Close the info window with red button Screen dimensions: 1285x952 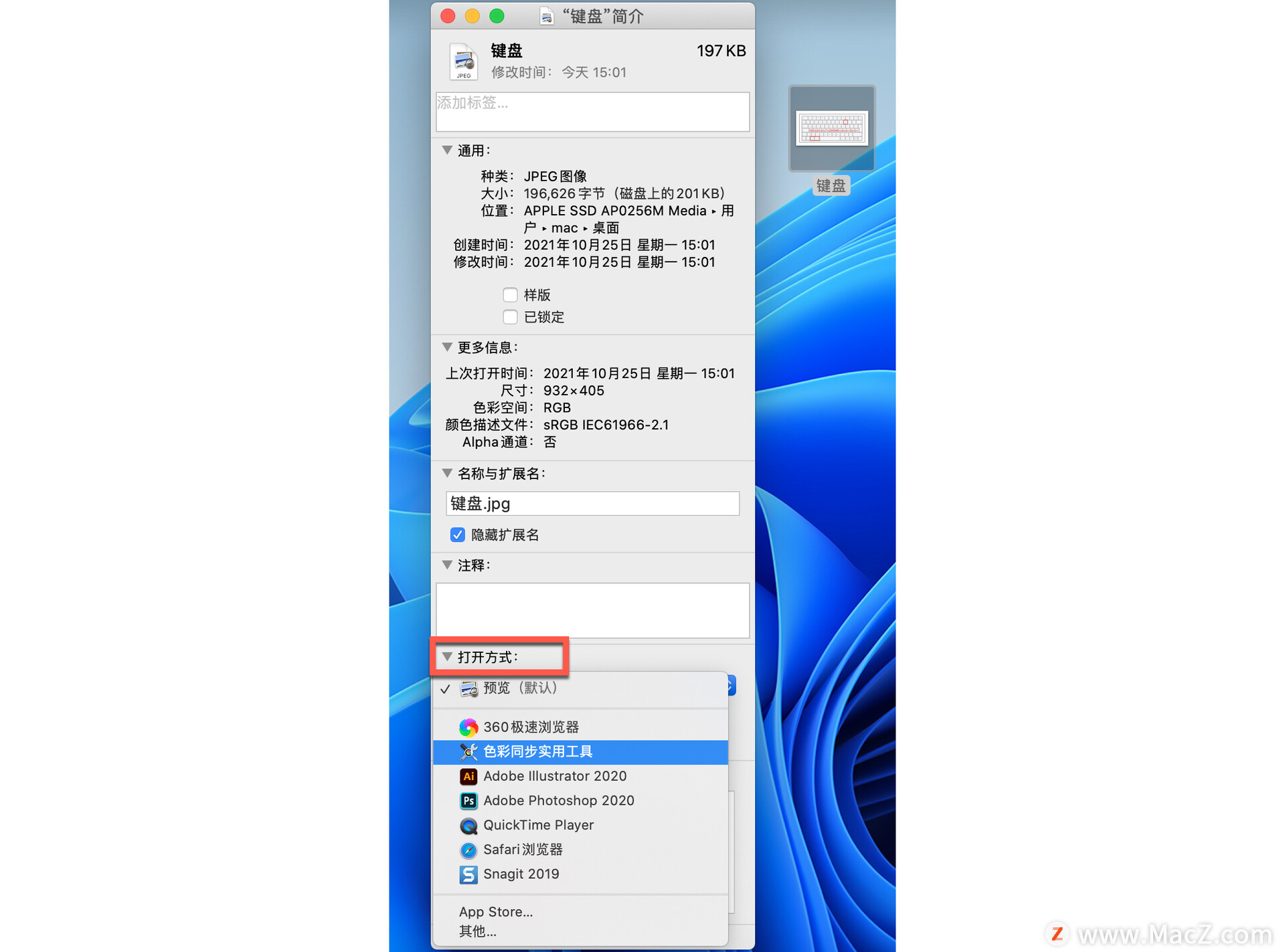(x=448, y=16)
